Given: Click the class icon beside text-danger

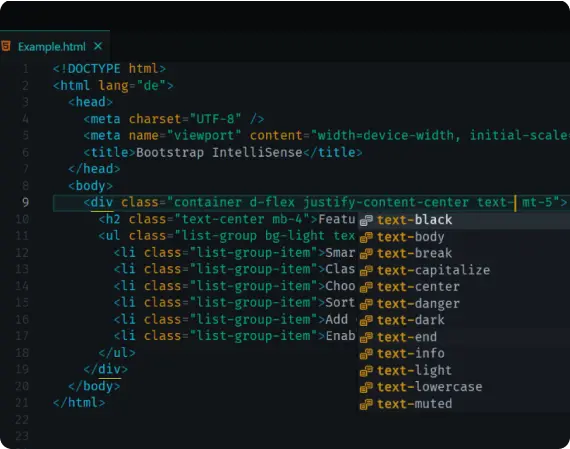Looking at the screenshot, I should click(x=366, y=304).
